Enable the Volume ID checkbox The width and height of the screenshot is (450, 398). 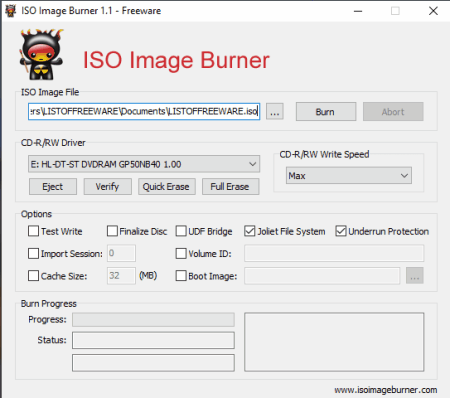pos(181,253)
